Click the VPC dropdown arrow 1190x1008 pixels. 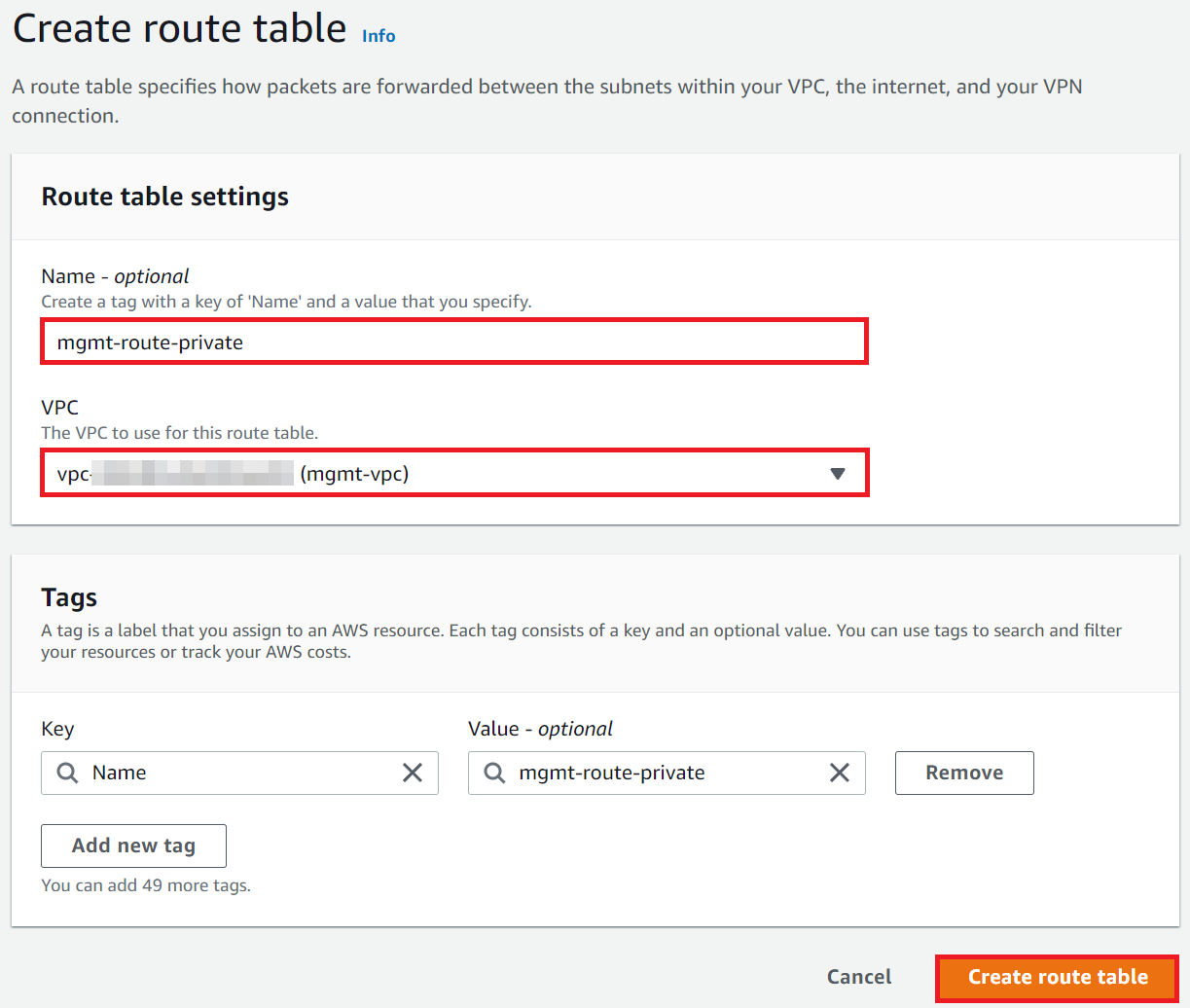pyautogui.click(x=837, y=474)
